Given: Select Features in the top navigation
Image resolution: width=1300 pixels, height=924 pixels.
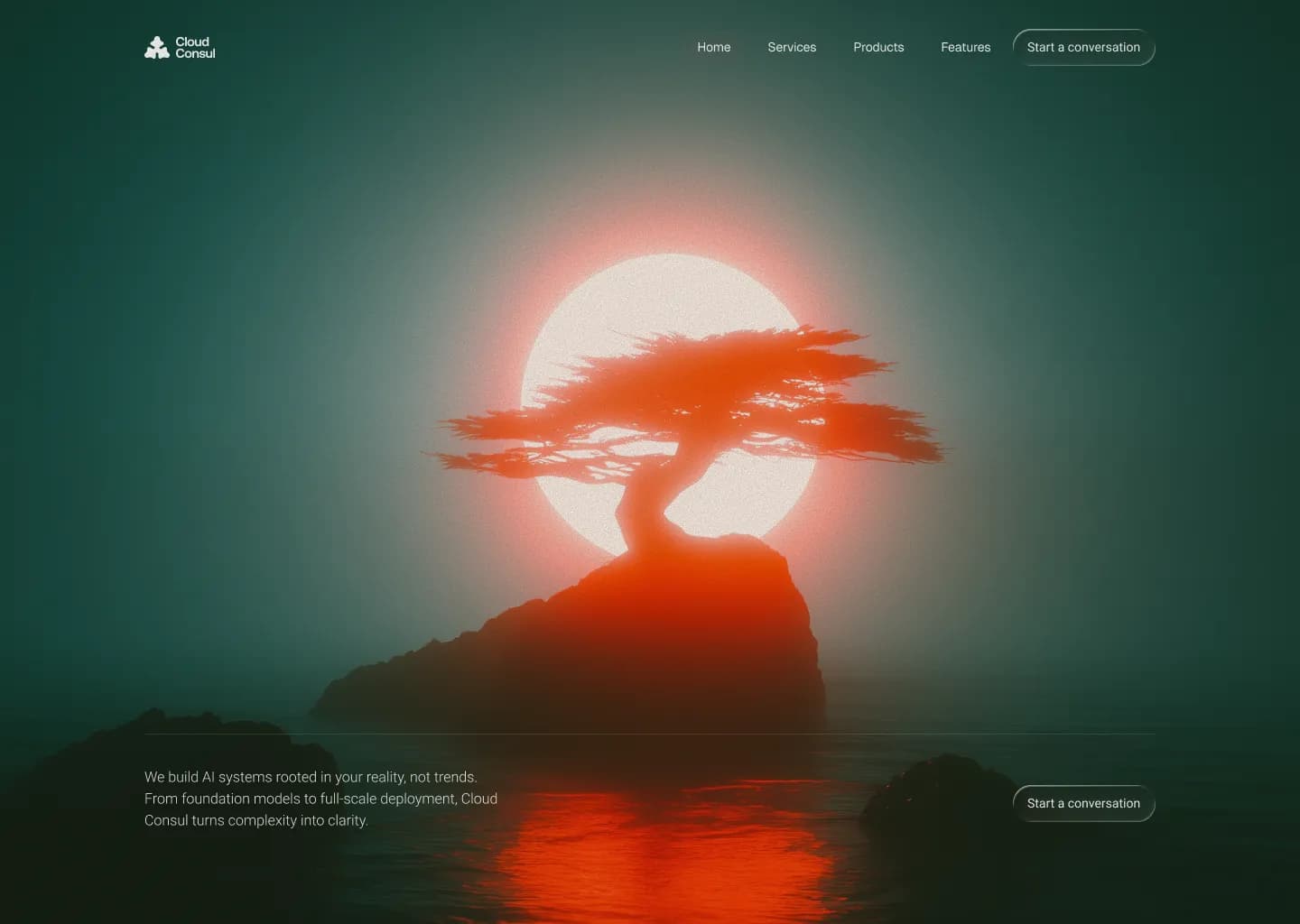Looking at the screenshot, I should pyautogui.click(x=965, y=47).
